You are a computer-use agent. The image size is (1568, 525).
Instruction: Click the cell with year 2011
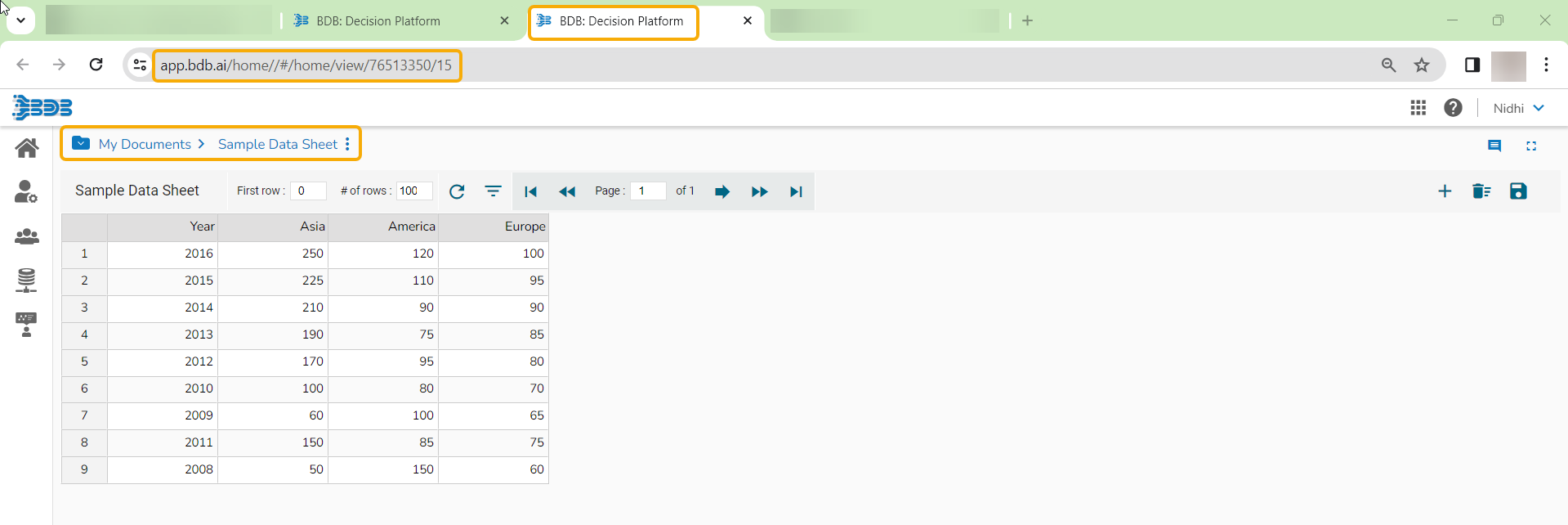pyautogui.click(x=163, y=442)
